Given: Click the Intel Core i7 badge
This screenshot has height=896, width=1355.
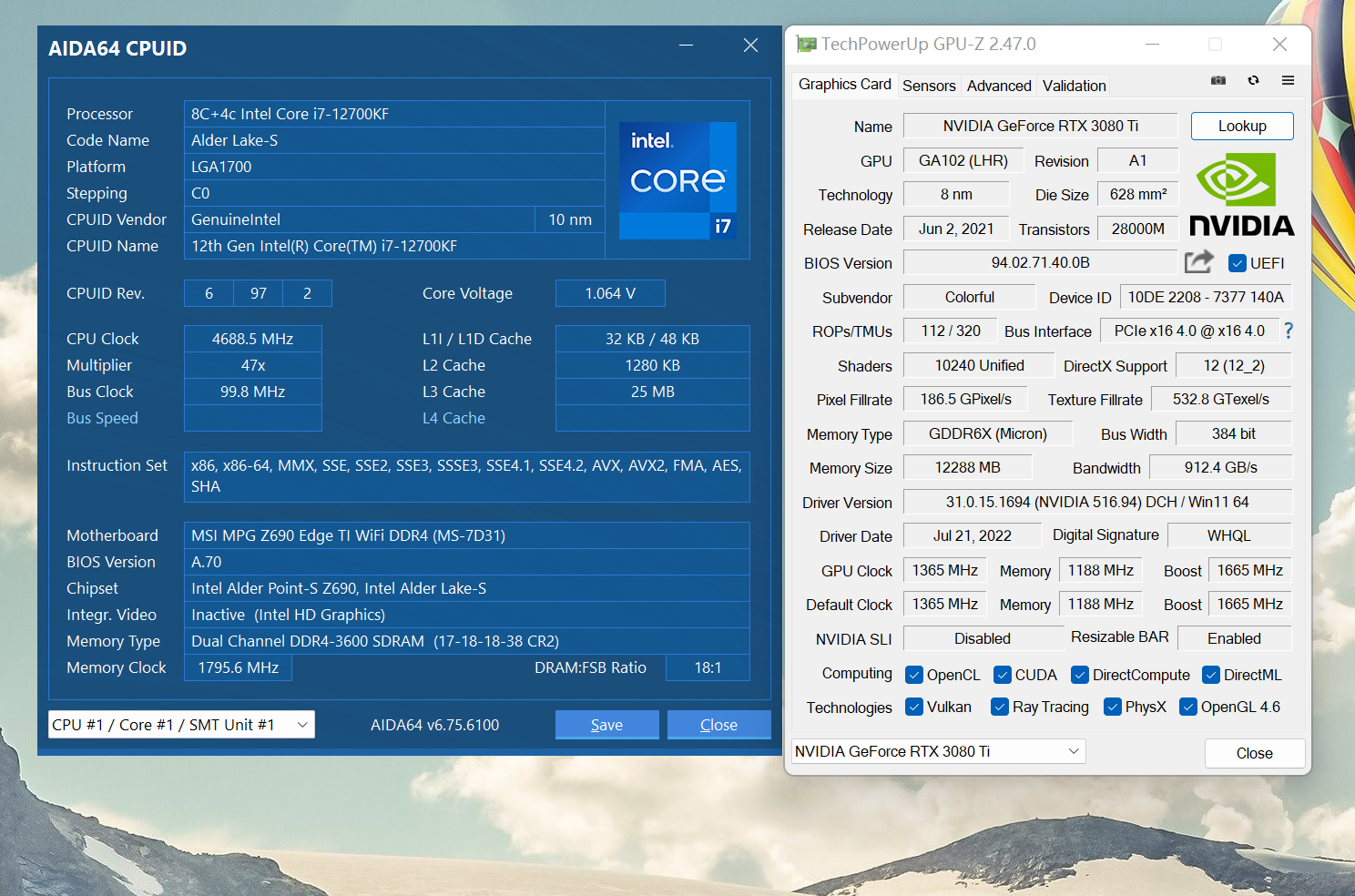Looking at the screenshot, I should 677,180.
